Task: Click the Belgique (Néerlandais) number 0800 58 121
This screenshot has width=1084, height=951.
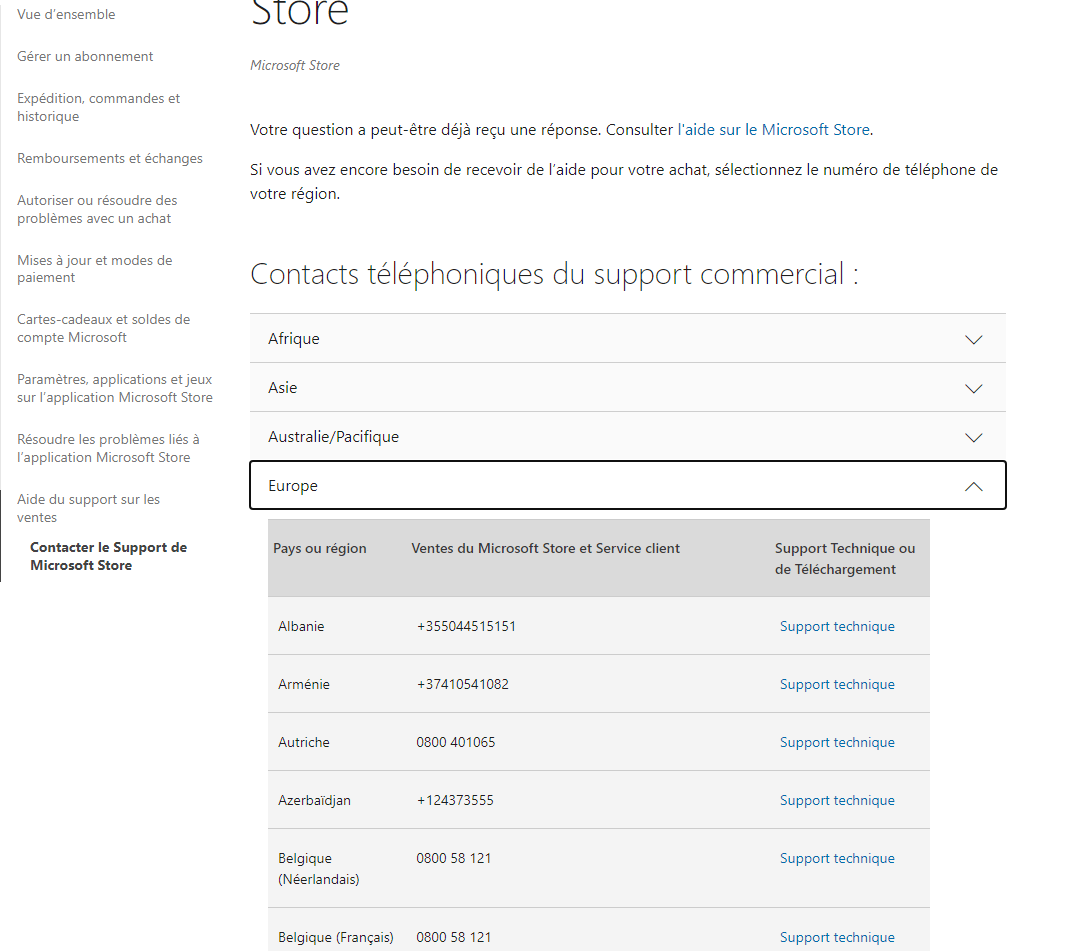Action: click(454, 858)
